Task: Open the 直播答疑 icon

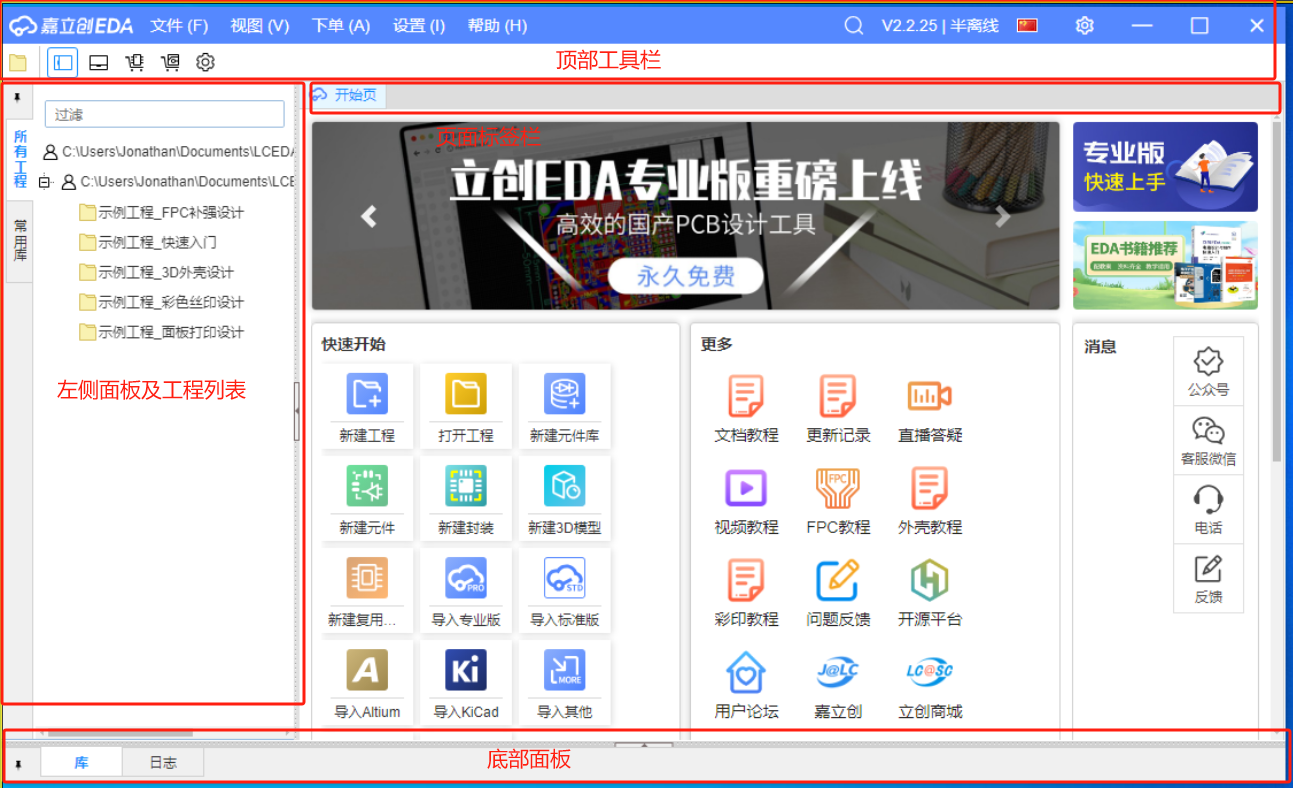Action: (x=930, y=396)
